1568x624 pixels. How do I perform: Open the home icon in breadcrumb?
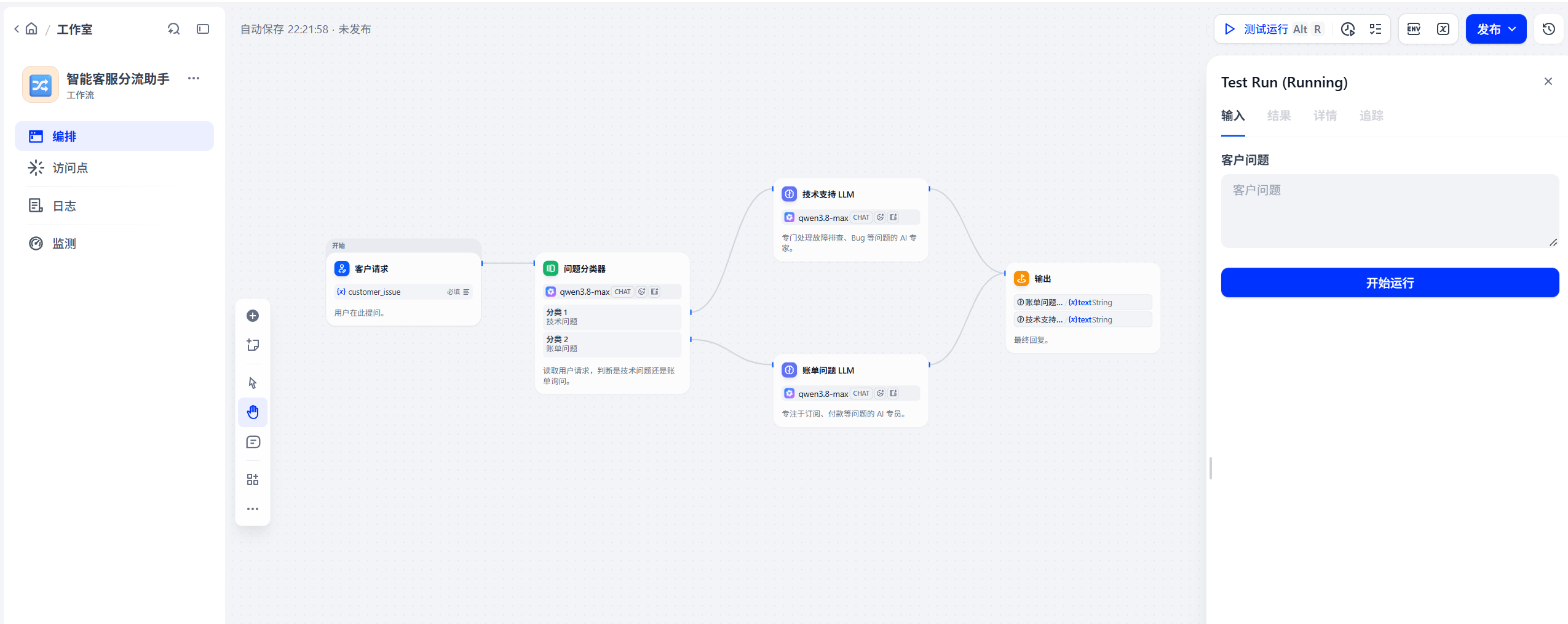click(x=31, y=29)
